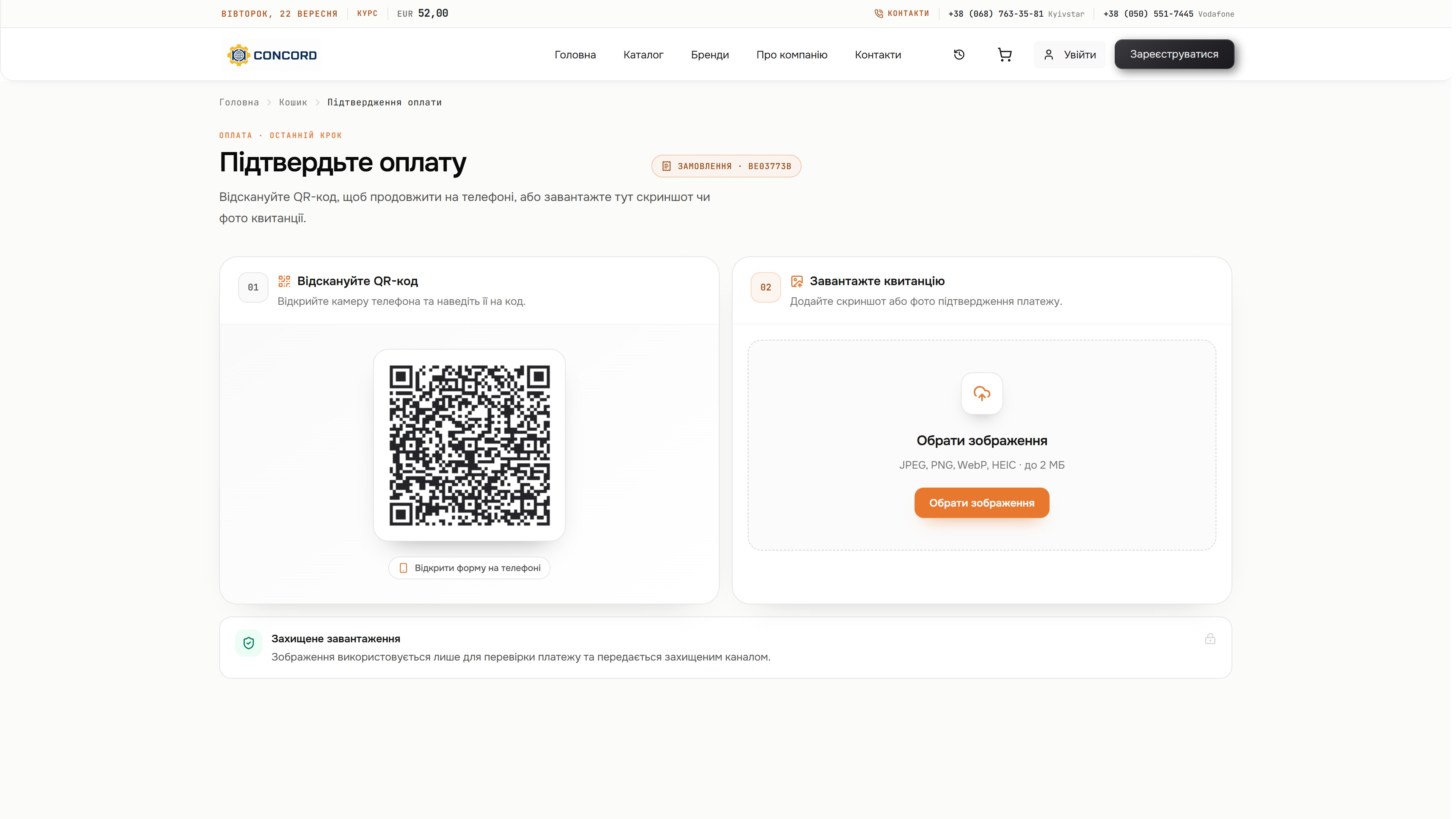Click the QR code image
Image resolution: width=1456 pixels, height=819 pixels.
tap(469, 446)
